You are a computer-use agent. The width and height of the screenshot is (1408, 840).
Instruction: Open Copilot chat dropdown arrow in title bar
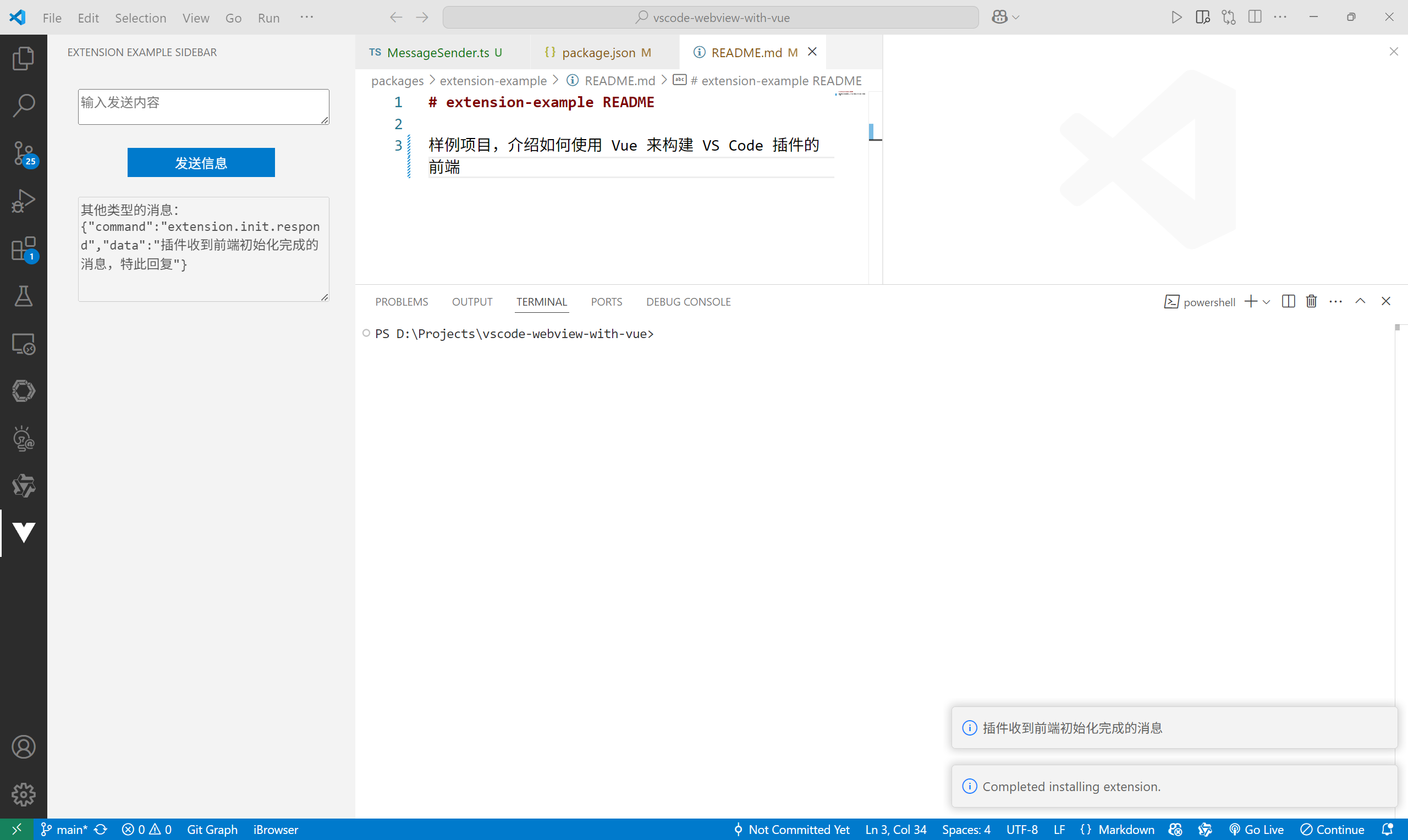pyautogui.click(x=1016, y=18)
